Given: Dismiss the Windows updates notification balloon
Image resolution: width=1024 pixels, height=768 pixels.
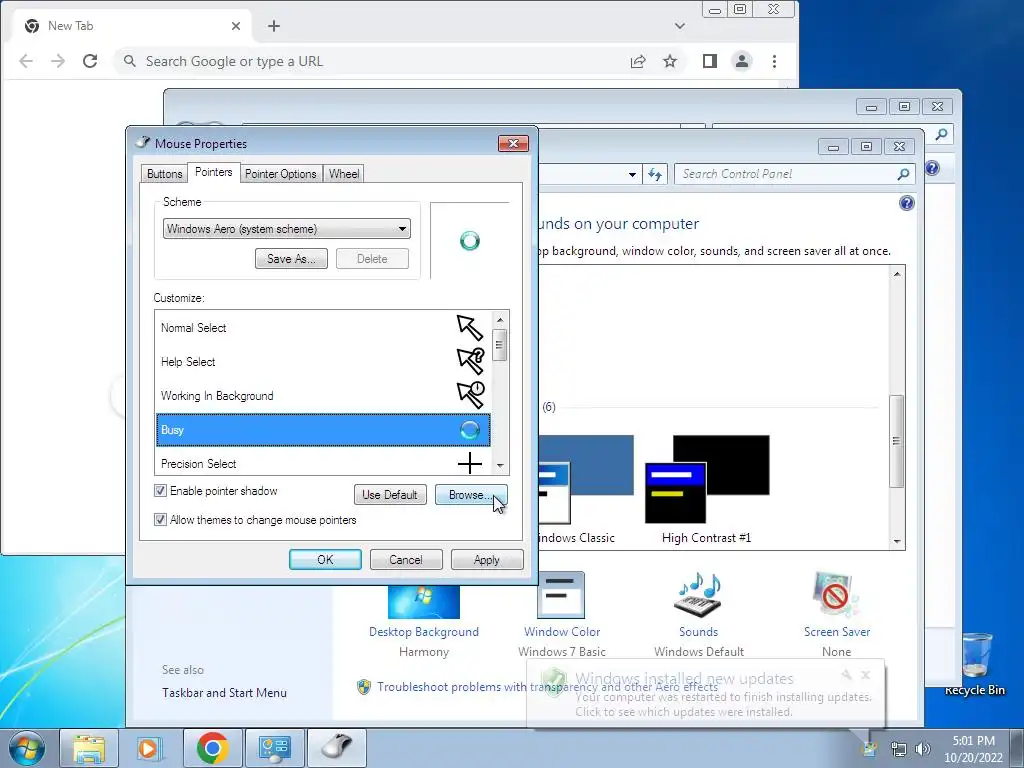Looking at the screenshot, I should point(865,675).
